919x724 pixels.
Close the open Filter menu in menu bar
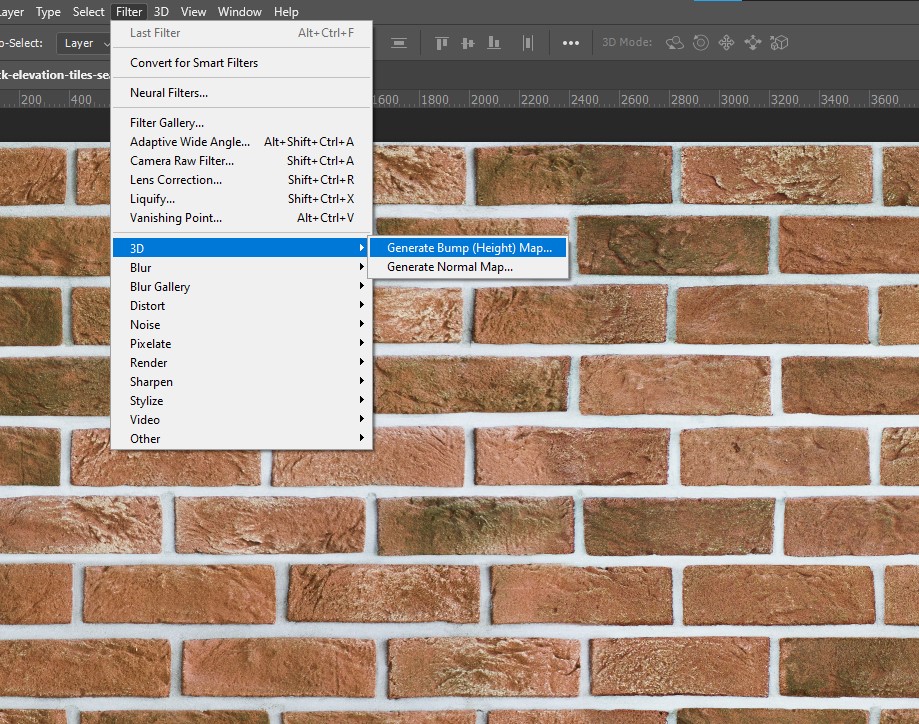129,12
